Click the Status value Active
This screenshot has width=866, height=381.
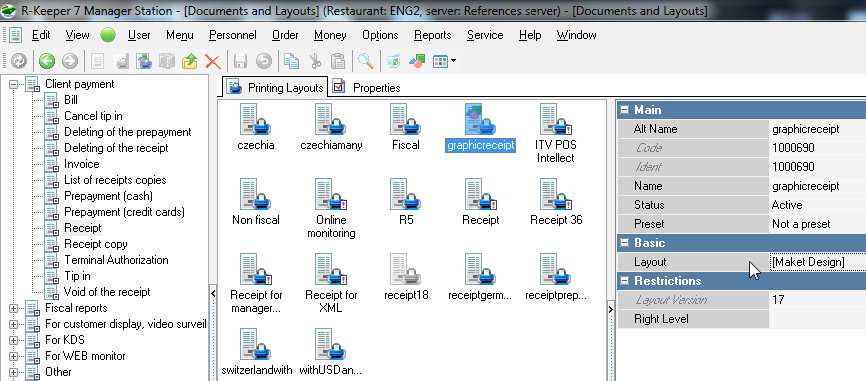[787, 205]
